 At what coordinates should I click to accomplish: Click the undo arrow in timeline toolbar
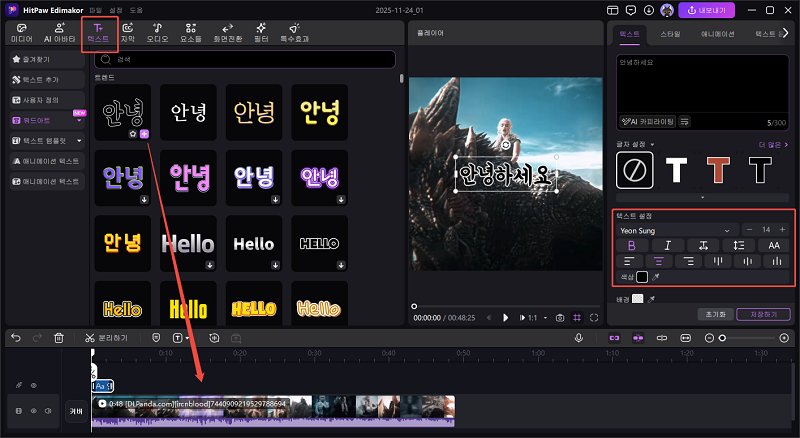click(x=16, y=338)
